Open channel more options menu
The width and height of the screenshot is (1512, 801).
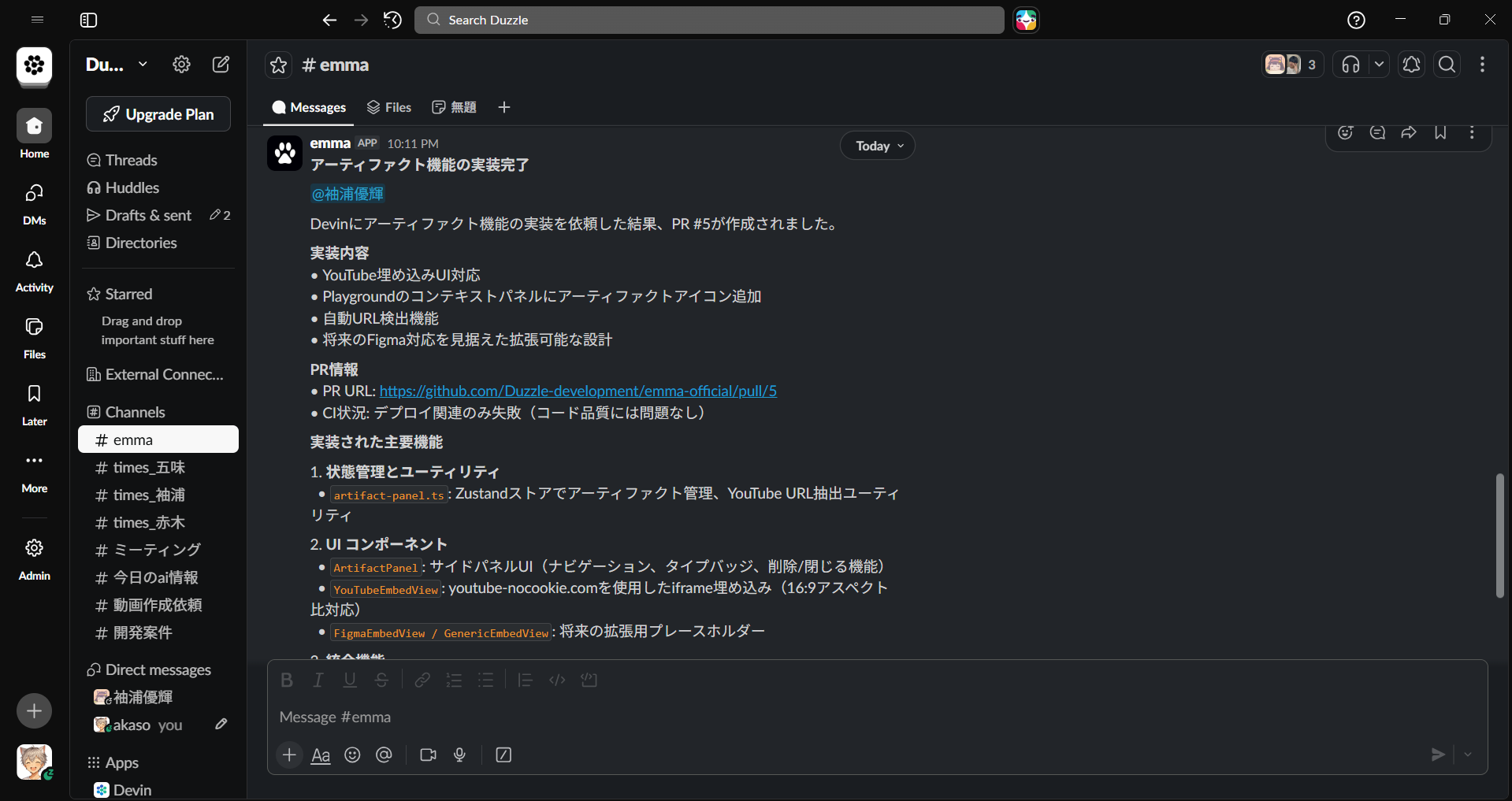click(1482, 65)
